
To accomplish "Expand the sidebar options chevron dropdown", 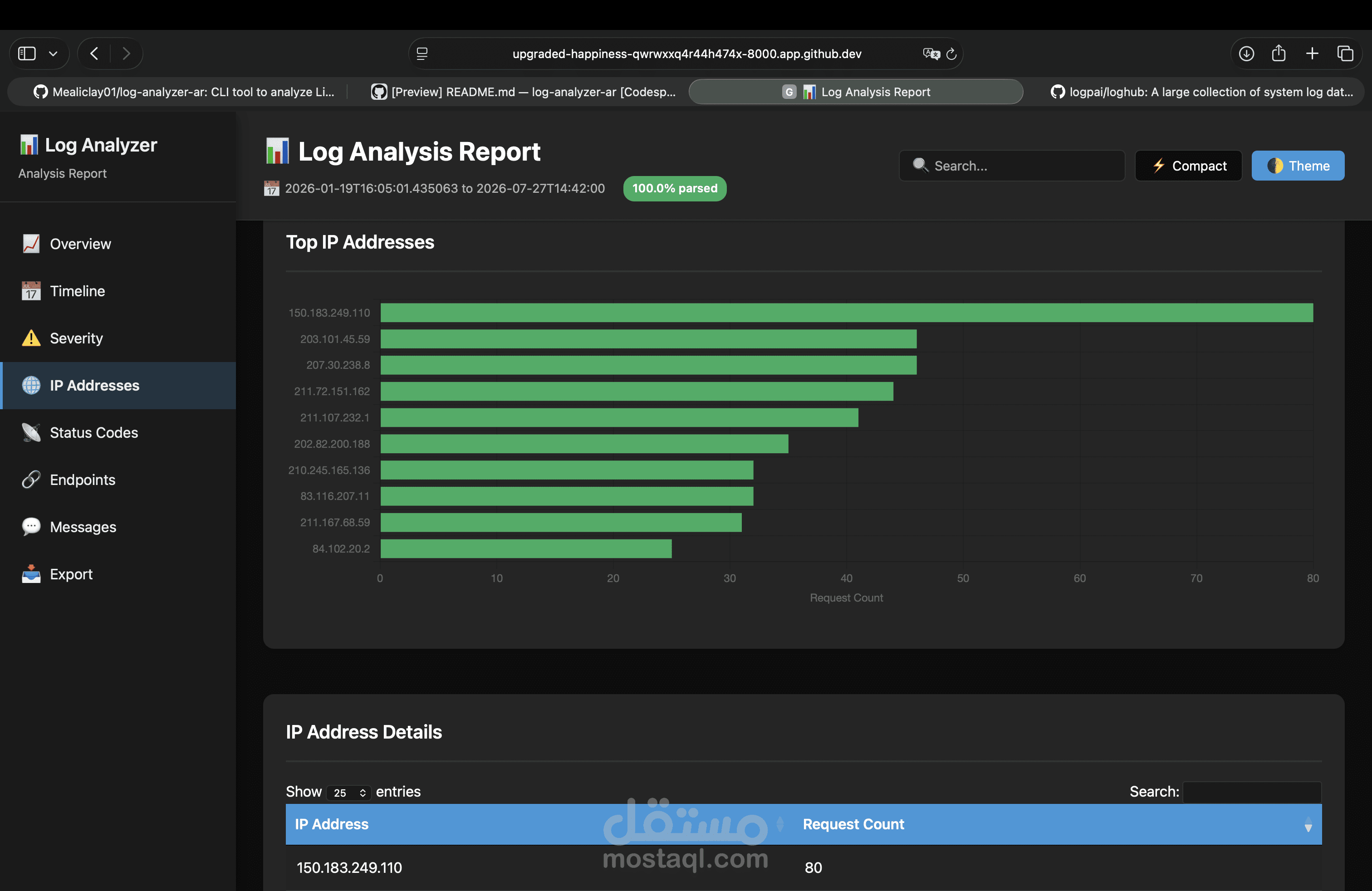I will pos(53,54).
